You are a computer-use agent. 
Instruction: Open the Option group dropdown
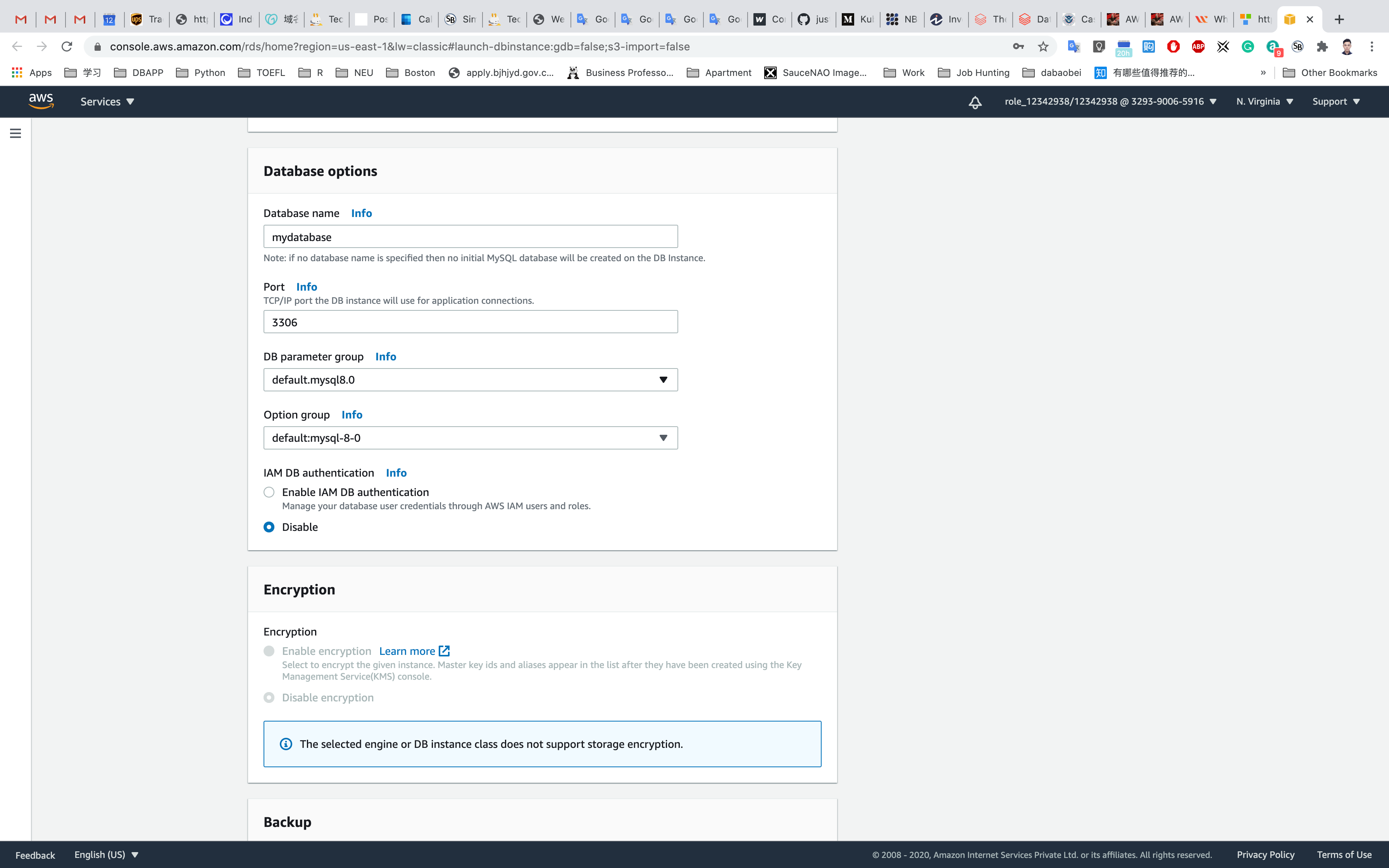pos(470,438)
